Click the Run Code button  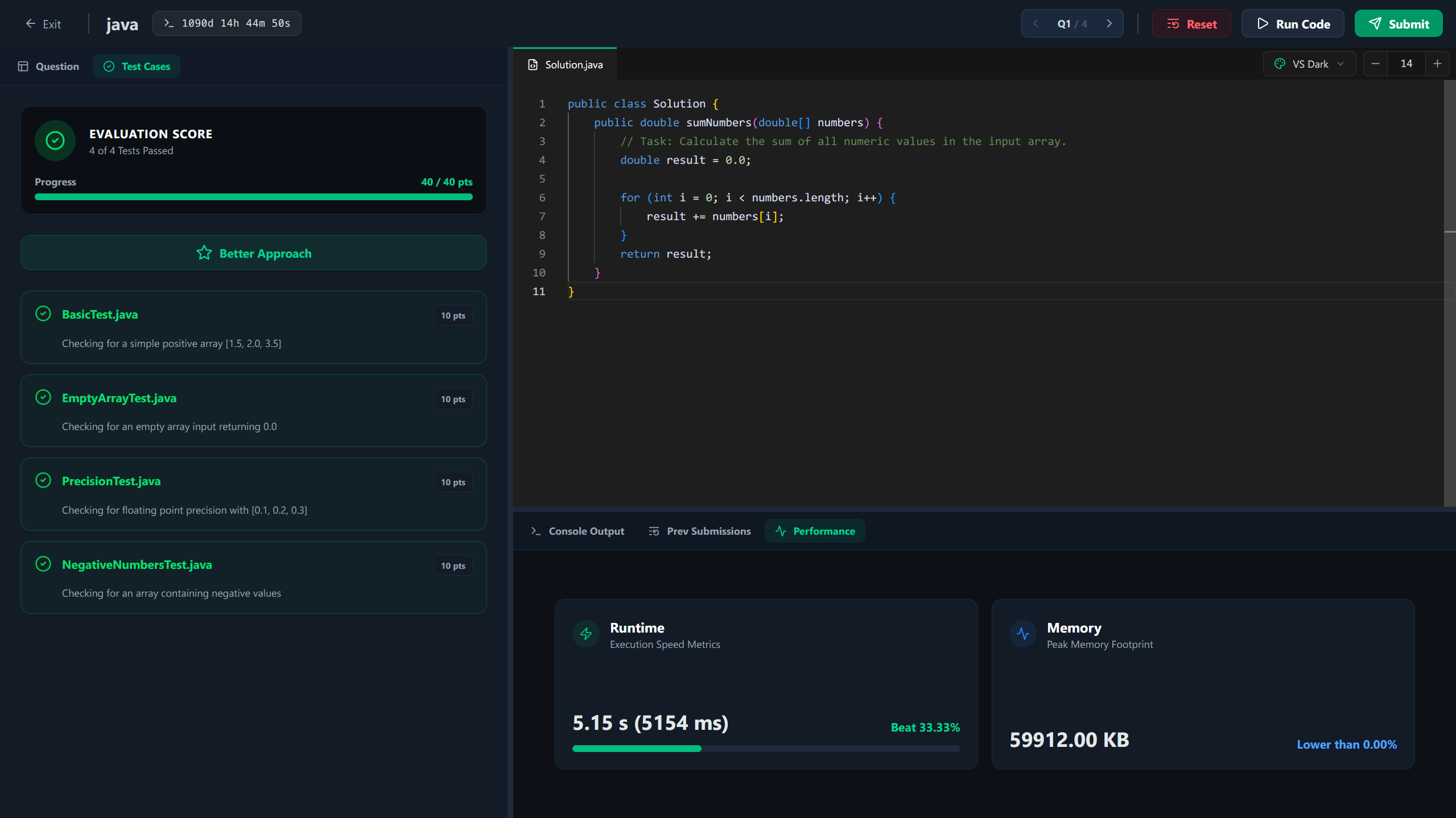[x=1293, y=24]
